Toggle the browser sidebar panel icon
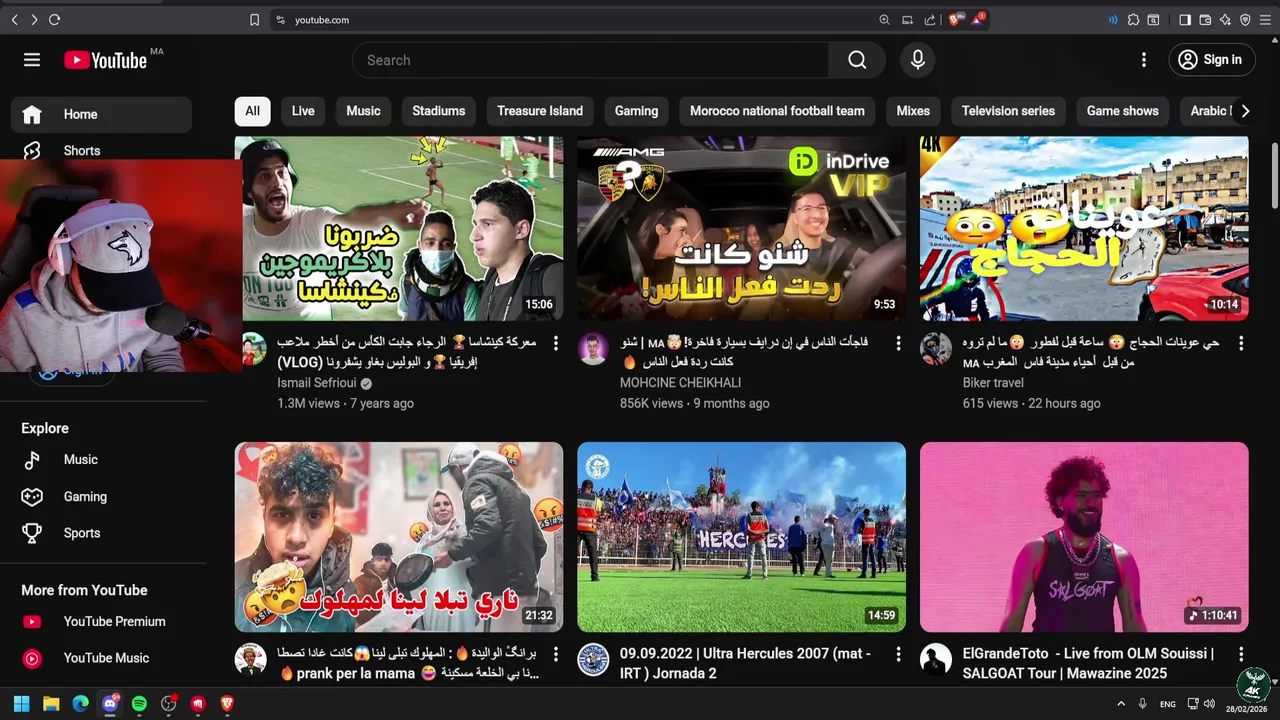The image size is (1280, 720). (1185, 20)
